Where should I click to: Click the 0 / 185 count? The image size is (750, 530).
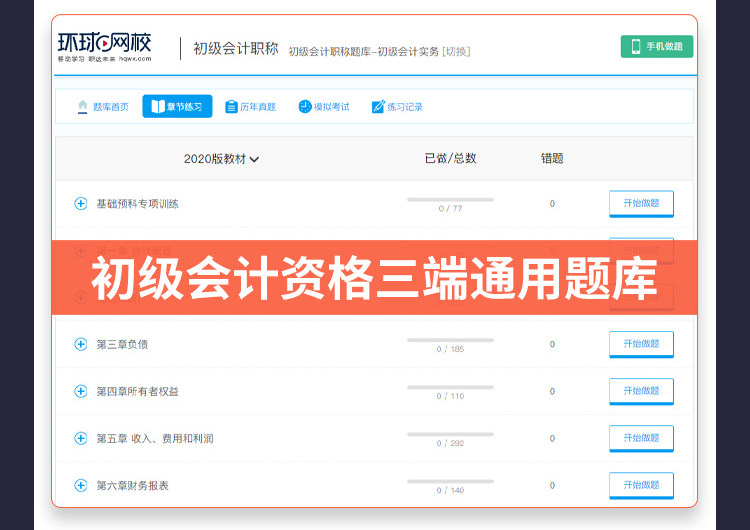(450, 349)
